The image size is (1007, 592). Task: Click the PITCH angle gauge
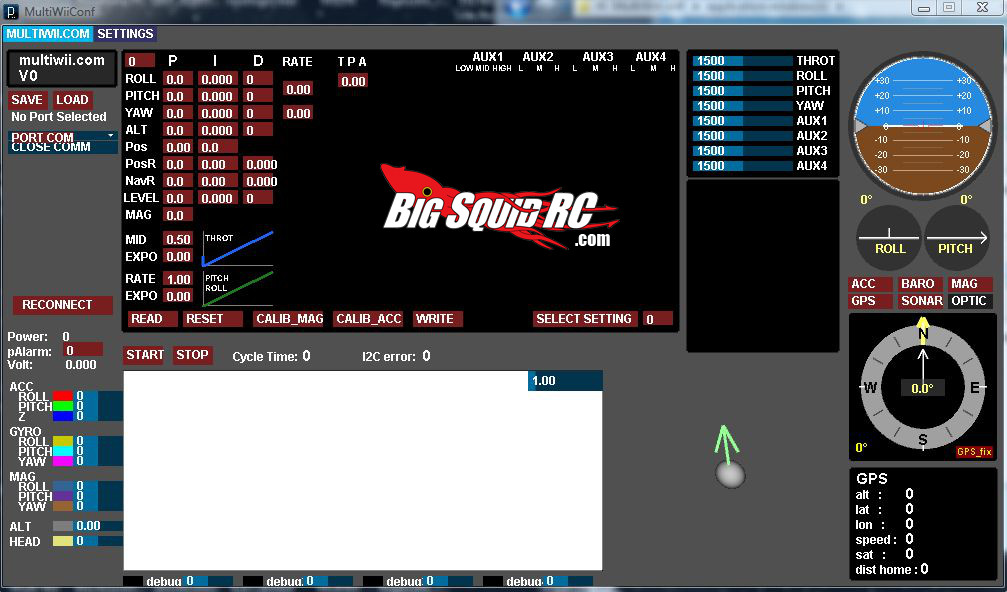tap(956, 239)
